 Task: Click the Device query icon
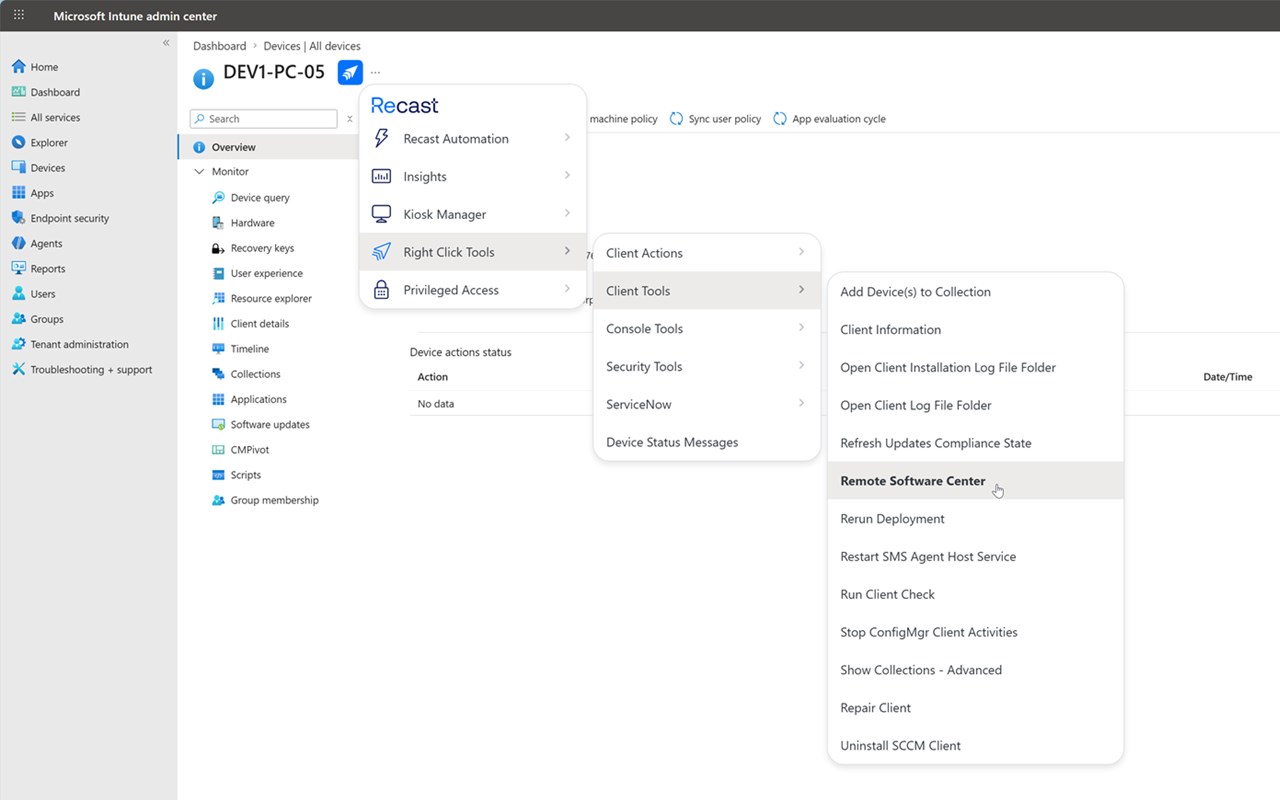(219, 198)
